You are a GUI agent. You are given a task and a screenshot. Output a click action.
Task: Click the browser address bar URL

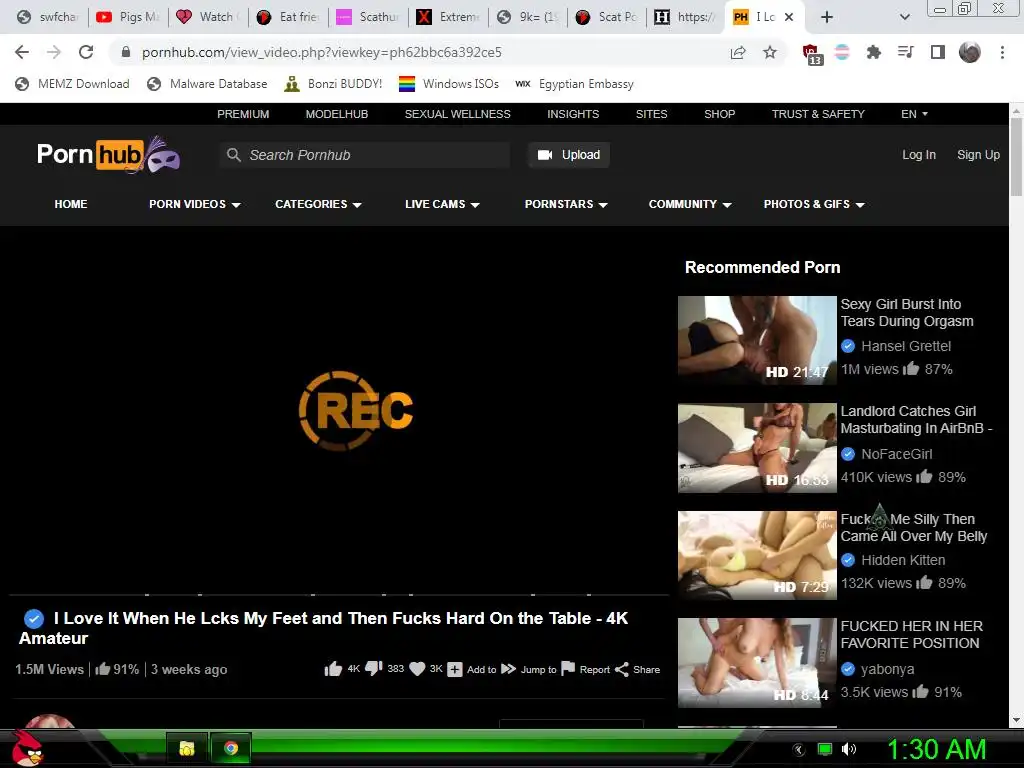321,52
